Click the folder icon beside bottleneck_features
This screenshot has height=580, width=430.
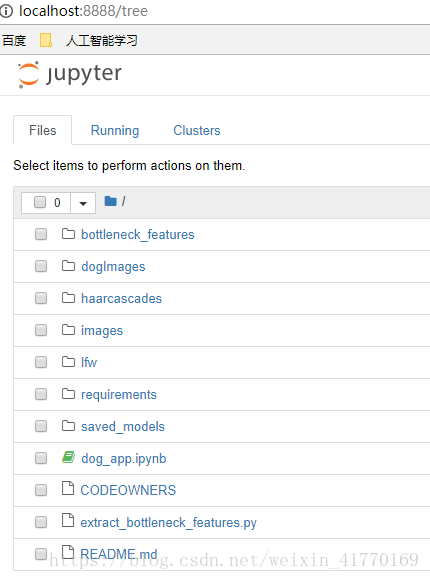pos(68,234)
